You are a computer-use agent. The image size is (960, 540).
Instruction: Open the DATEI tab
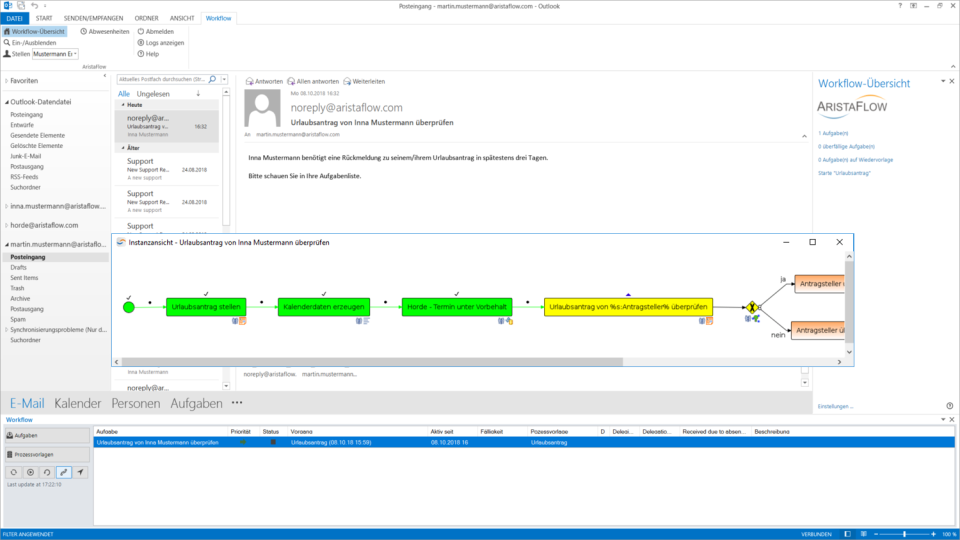tap(14, 18)
